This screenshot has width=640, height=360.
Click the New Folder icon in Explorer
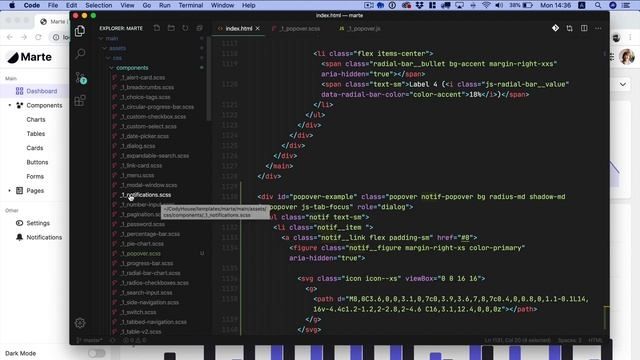tap(171, 28)
